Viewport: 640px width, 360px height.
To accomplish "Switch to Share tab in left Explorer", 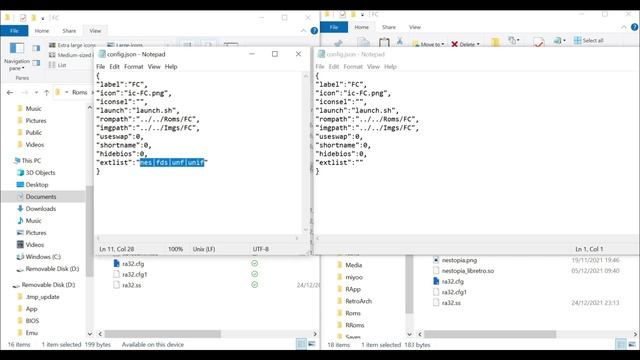I will [69, 31].
